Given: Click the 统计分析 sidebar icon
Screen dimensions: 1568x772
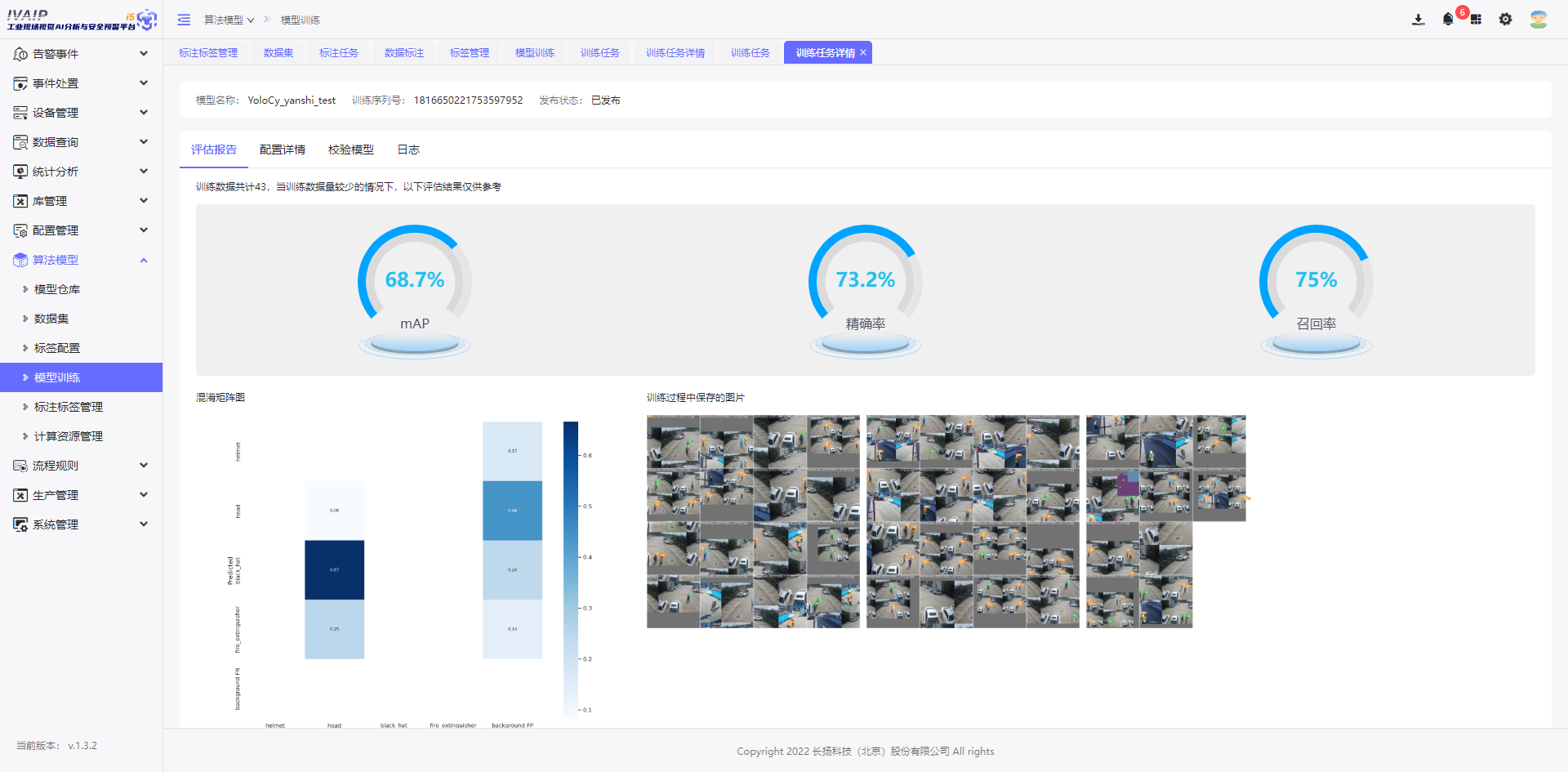Looking at the screenshot, I should pos(20,172).
